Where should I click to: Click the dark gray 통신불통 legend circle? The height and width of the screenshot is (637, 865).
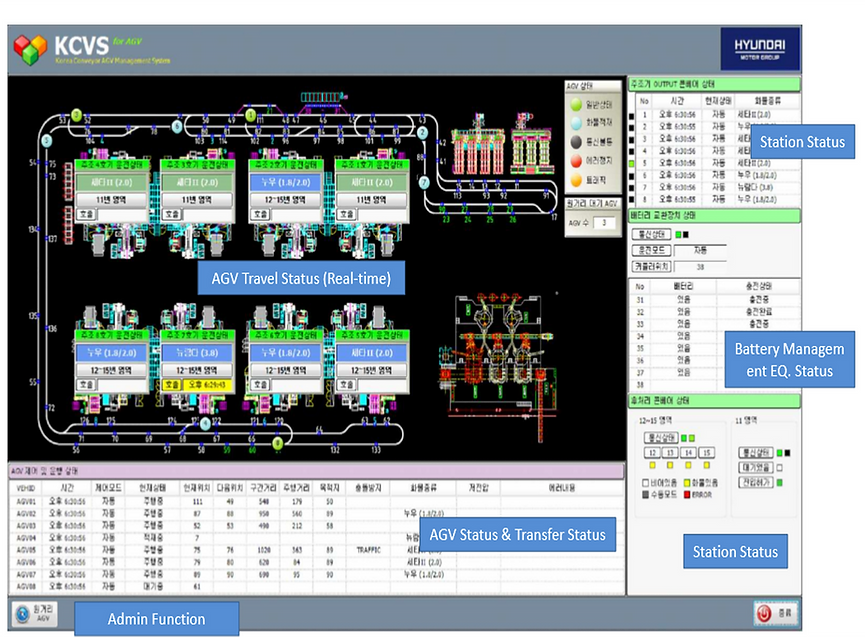click(576, 142)
